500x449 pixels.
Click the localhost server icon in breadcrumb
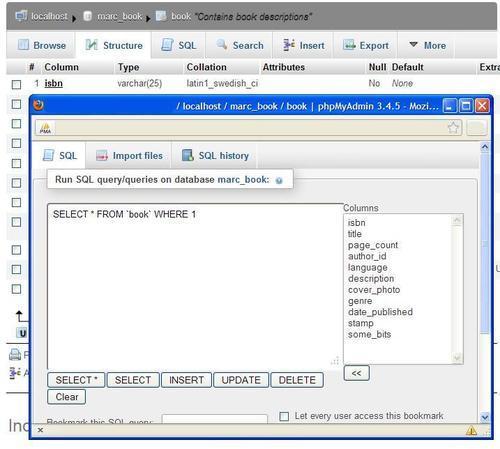[21, 16]
